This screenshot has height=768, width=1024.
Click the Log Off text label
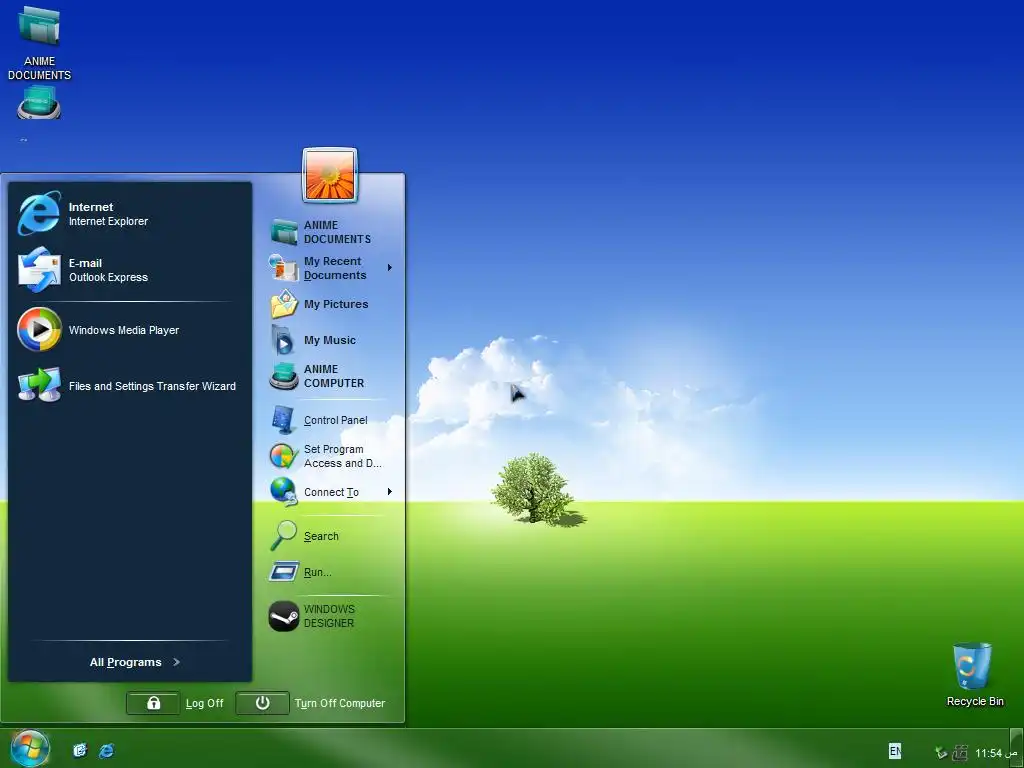[x=204, y=703]
